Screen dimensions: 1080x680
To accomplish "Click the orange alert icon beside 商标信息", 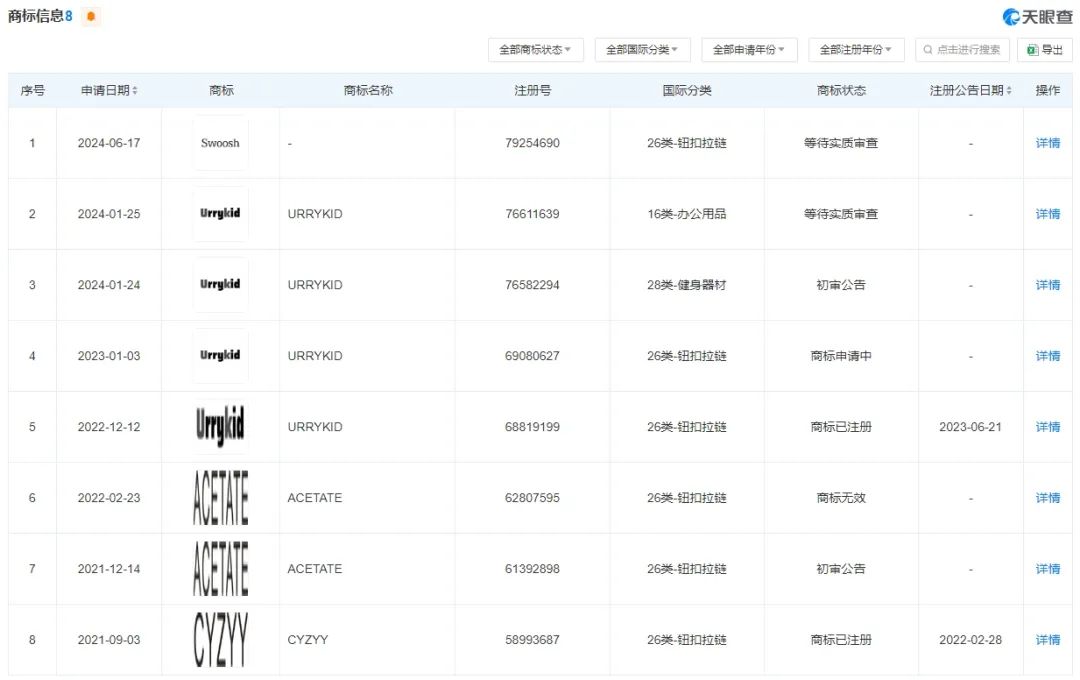I will [91, 16].
